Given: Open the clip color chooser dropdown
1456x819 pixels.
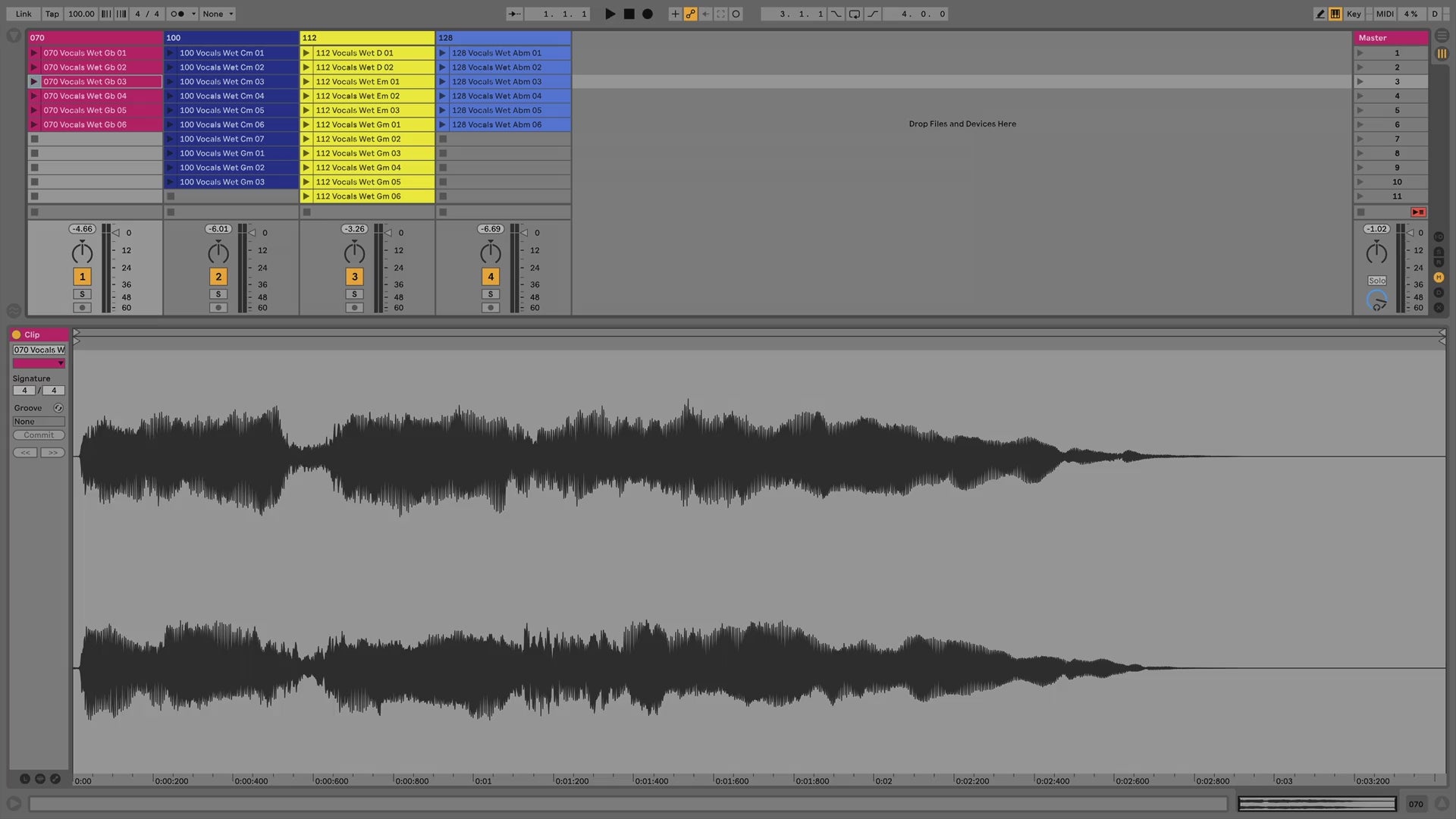Looking at the screenshot, I should point(39,363).
